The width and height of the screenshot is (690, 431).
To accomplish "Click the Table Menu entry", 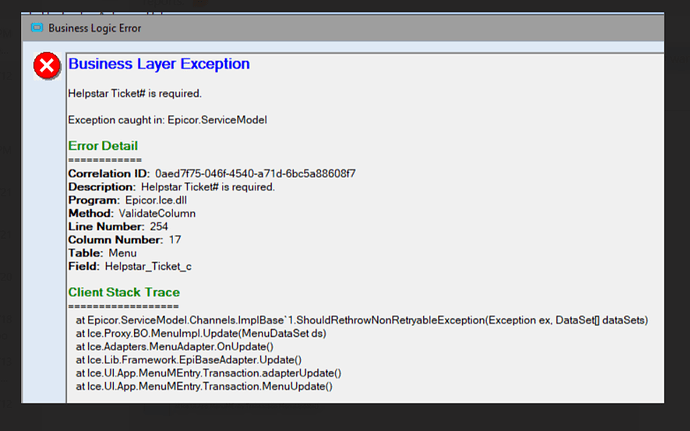I will [x=103, y=253].
